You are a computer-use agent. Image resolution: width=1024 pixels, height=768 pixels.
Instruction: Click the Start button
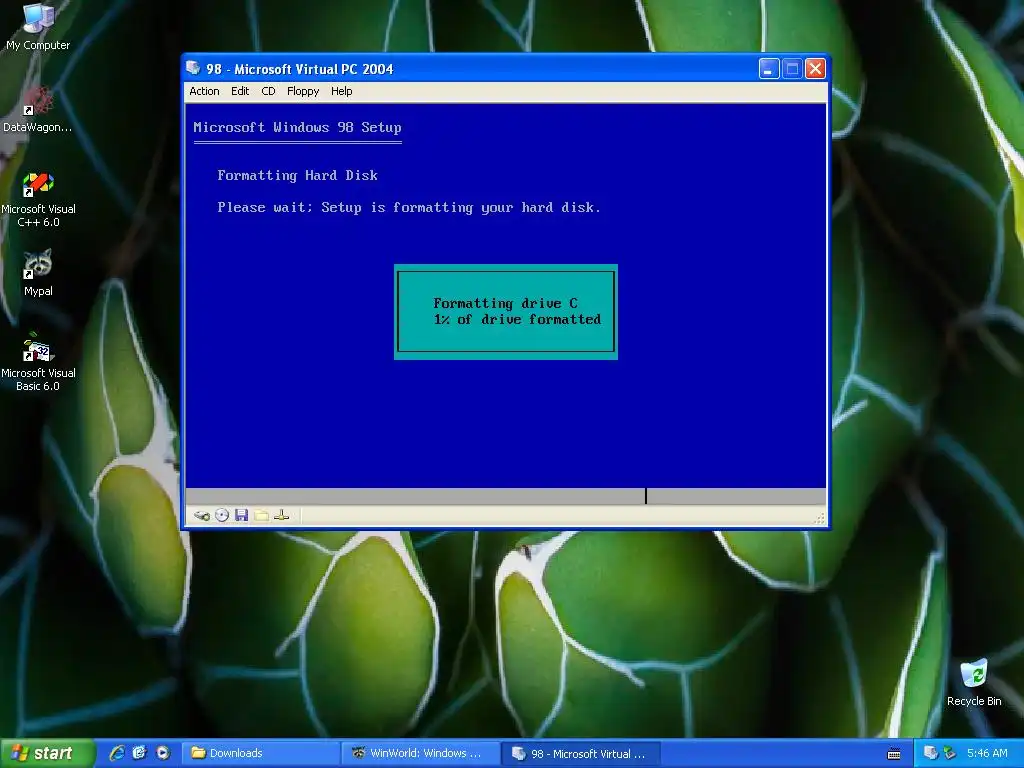[46, 754]
